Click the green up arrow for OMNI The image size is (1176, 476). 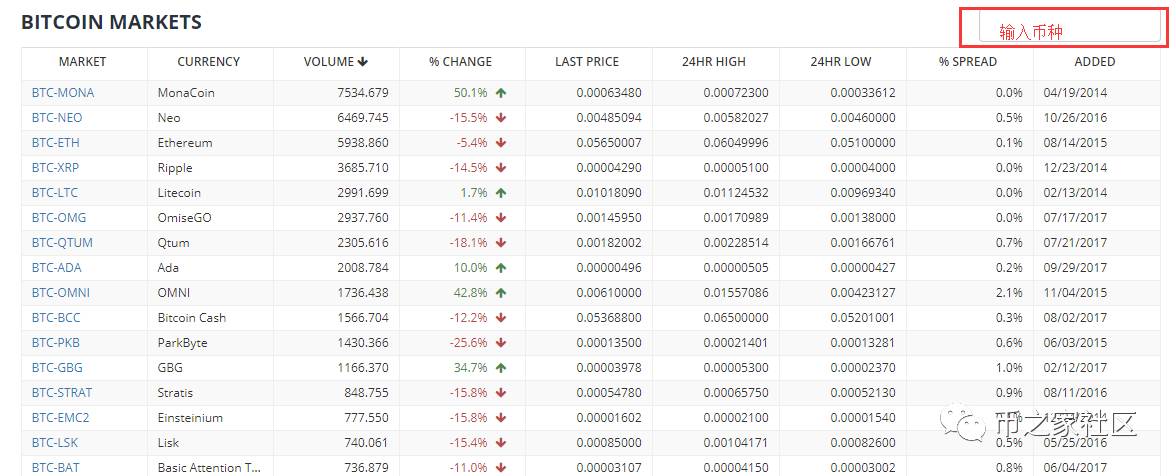tap(501, 292)
